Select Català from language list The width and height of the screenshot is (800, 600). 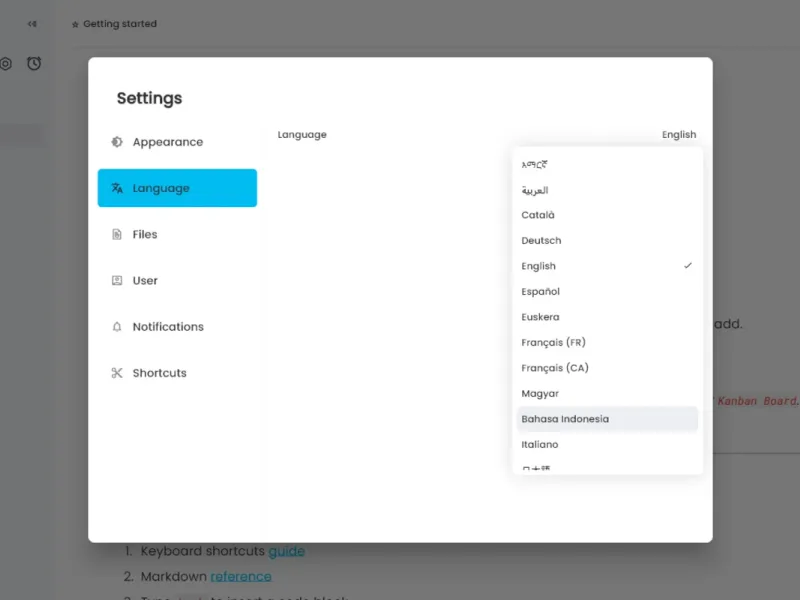(607, 215)
